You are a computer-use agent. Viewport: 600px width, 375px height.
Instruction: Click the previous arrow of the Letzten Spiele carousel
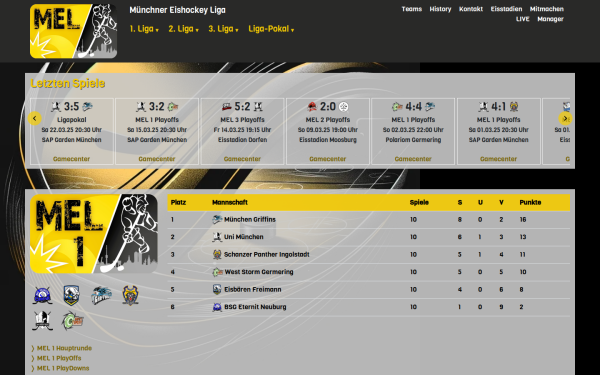34,119
